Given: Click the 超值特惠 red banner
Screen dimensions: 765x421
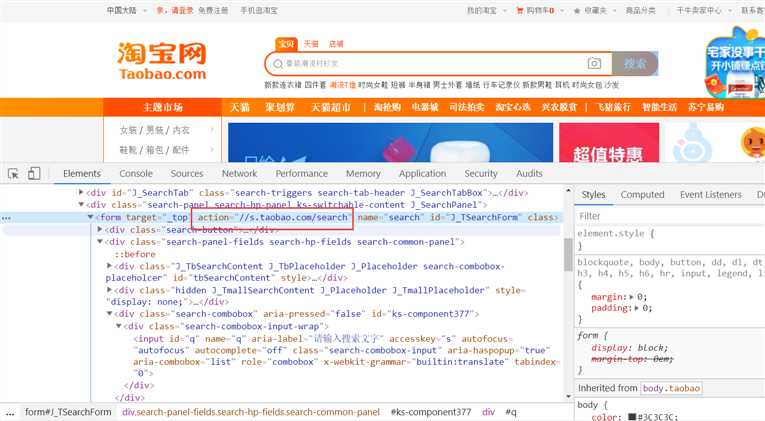Looking at the screenshot, I should (609, 142).
